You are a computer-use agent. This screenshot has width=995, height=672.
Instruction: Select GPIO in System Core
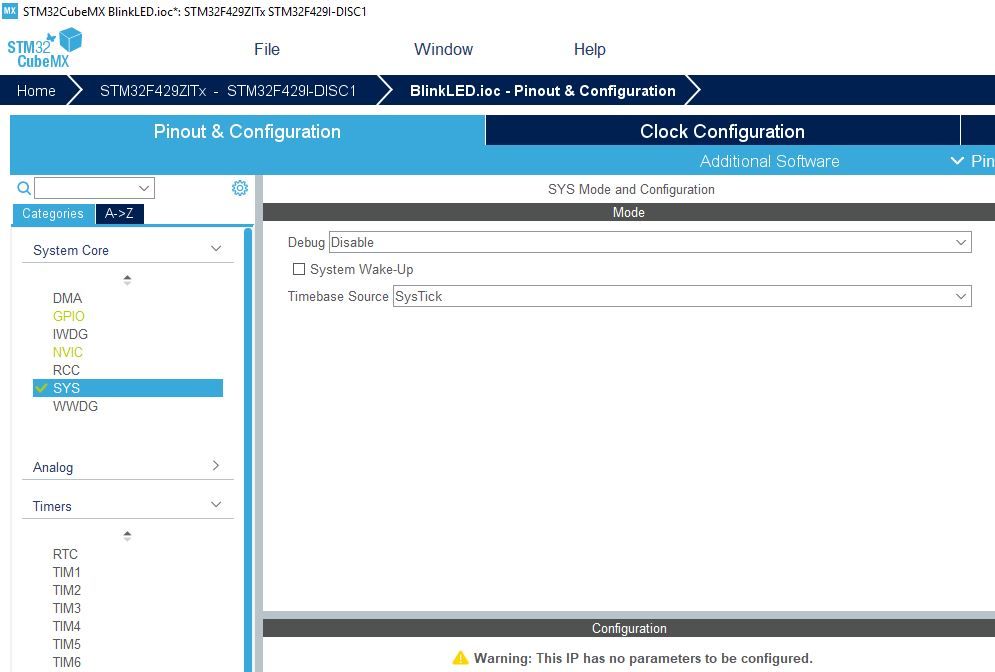point(69,316)
